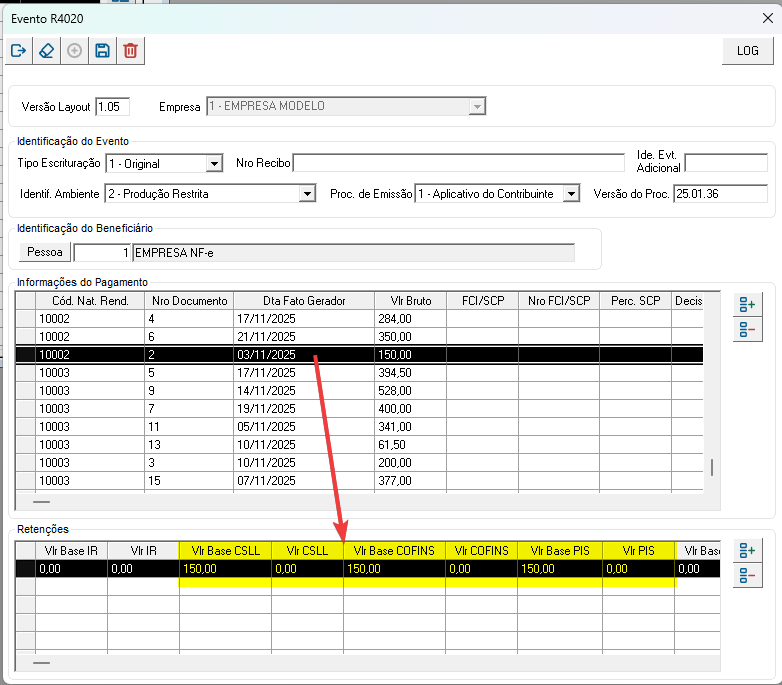The height and width of the screenshot is (685, 782).
Task: Click the Vlr CSLL column header
Action: 307,550
